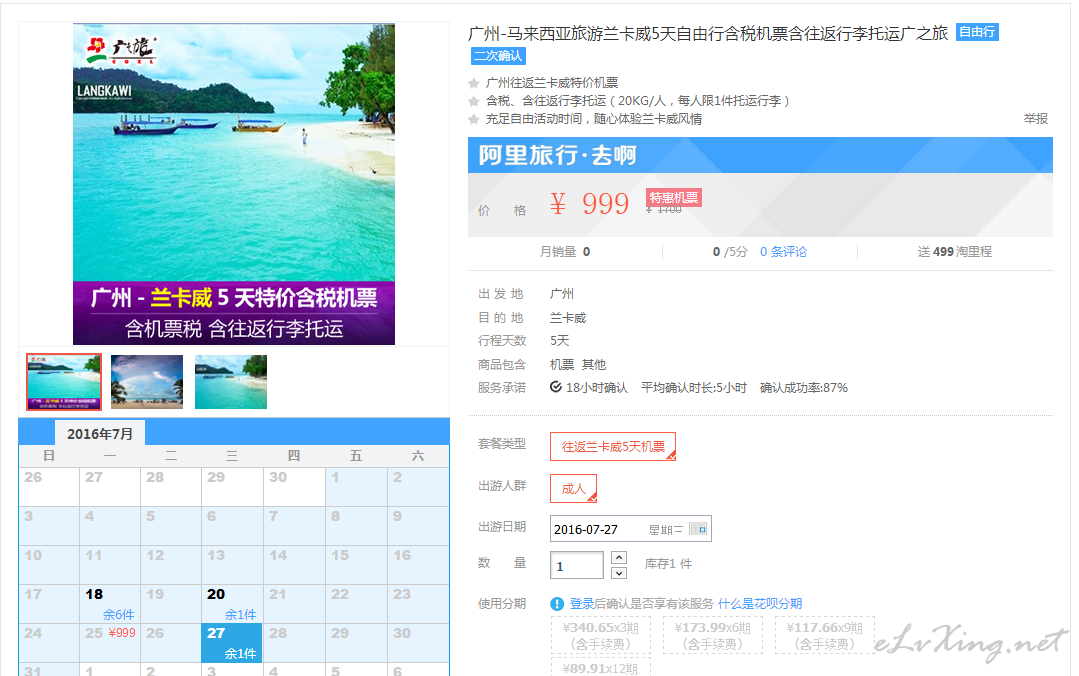Screen dimensions: 1079x676
Task: Select the first beach thumbnail
Action: 64,382
